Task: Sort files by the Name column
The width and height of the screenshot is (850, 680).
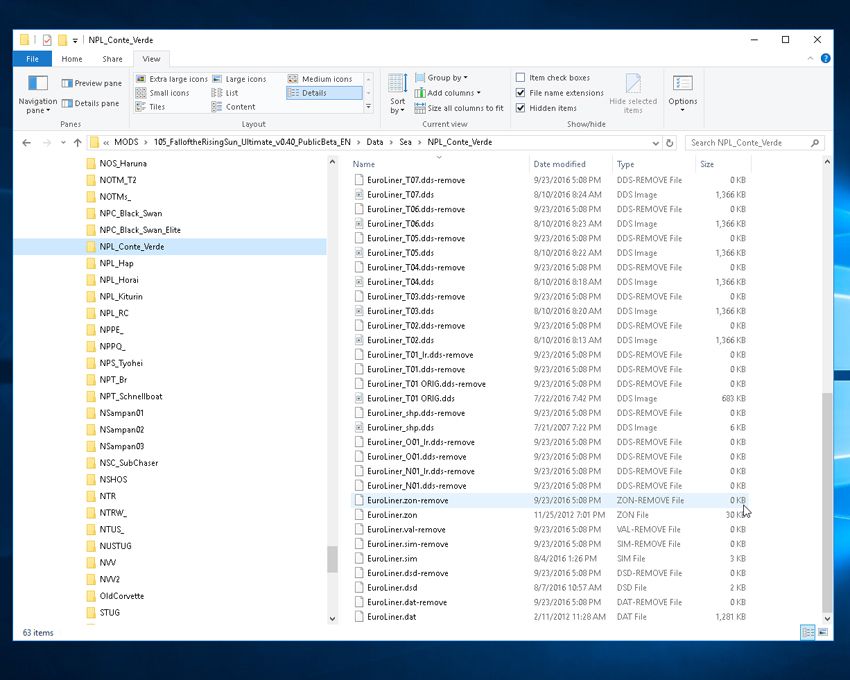Action: point(439,164)
